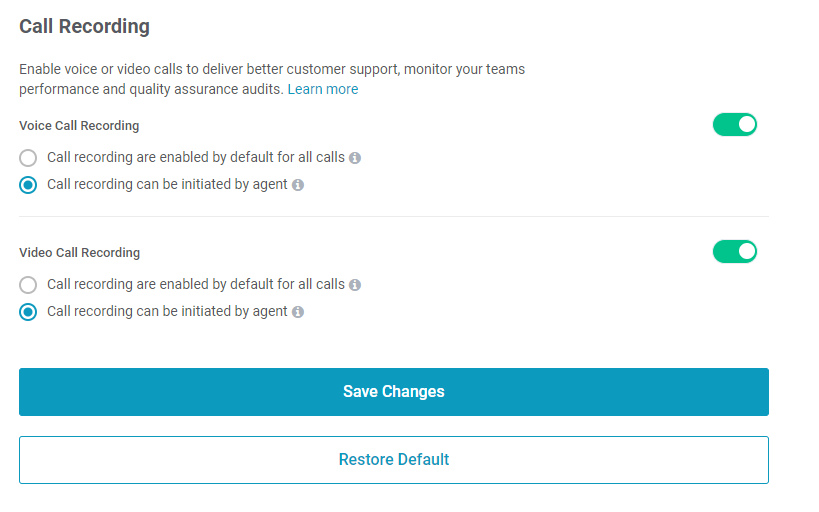Click the Voice Call Recording section label
Image resolution: width=819 pixels, height=512 pixels.
(x=79, y=126)
